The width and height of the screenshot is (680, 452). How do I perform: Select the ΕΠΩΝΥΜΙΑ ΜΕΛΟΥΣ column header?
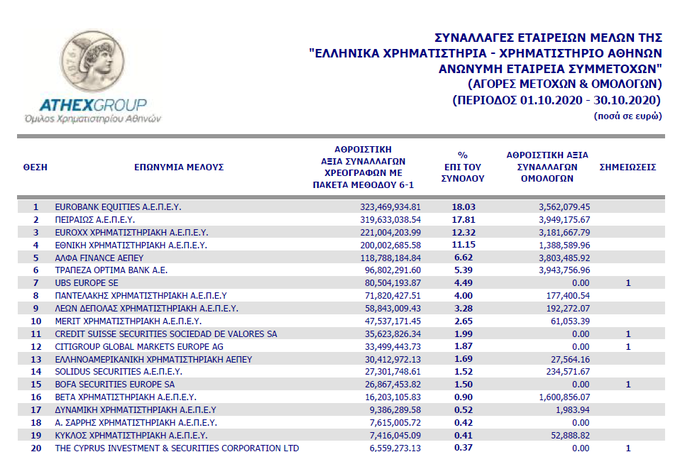click(179, 167)
